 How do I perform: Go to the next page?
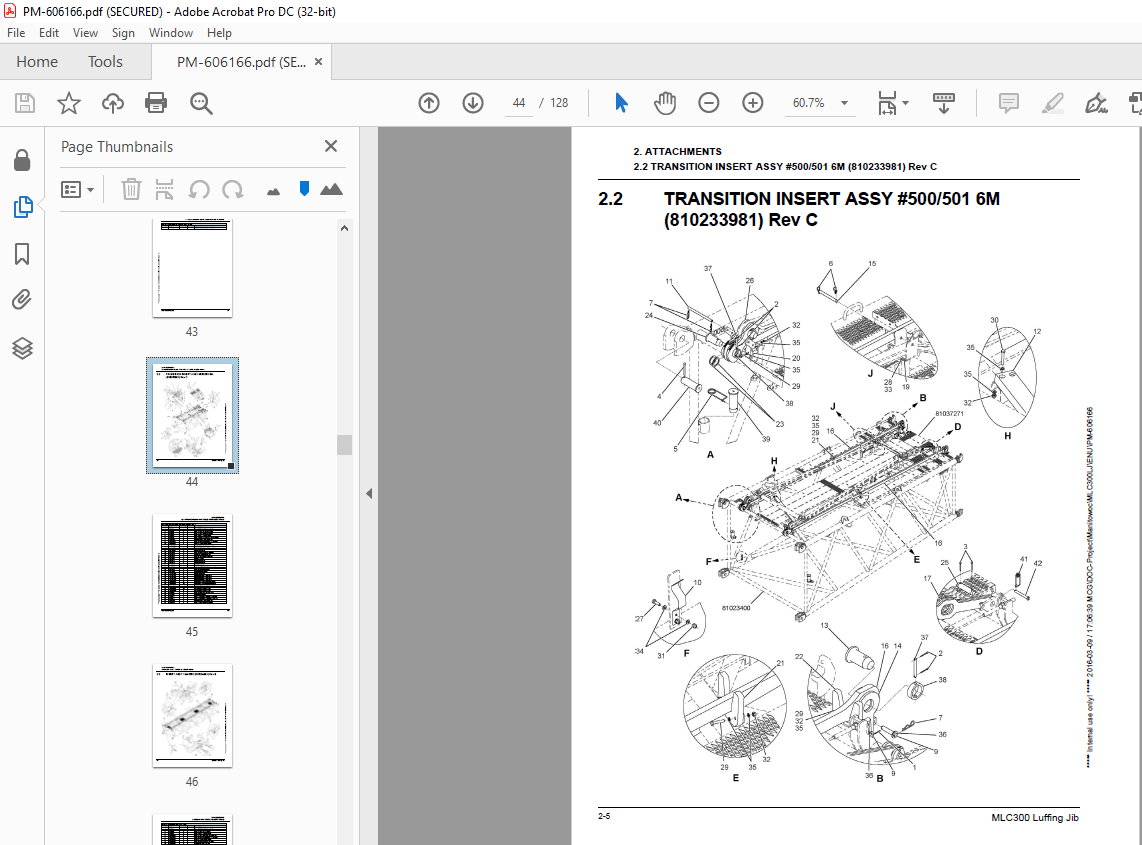point(473,103)
